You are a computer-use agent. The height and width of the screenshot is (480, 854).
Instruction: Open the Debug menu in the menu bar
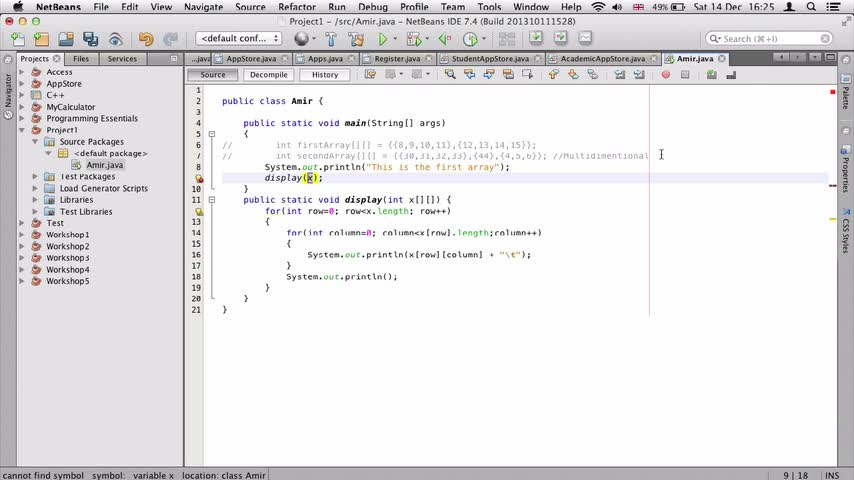[x=373, y=7]
